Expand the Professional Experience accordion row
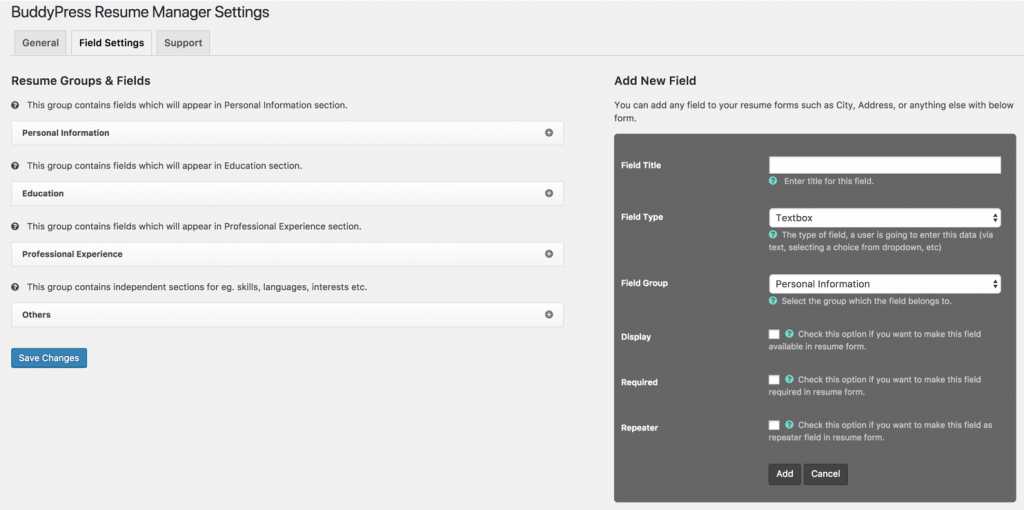 click(x=287, y=254)
